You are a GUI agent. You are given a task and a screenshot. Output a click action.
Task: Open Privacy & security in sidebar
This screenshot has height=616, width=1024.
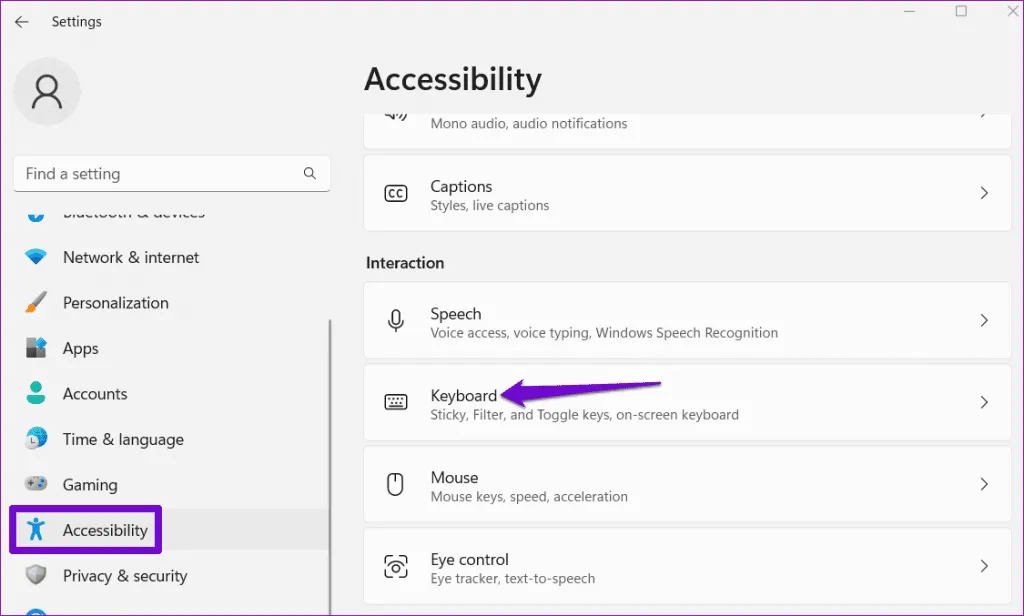[125, 576]
